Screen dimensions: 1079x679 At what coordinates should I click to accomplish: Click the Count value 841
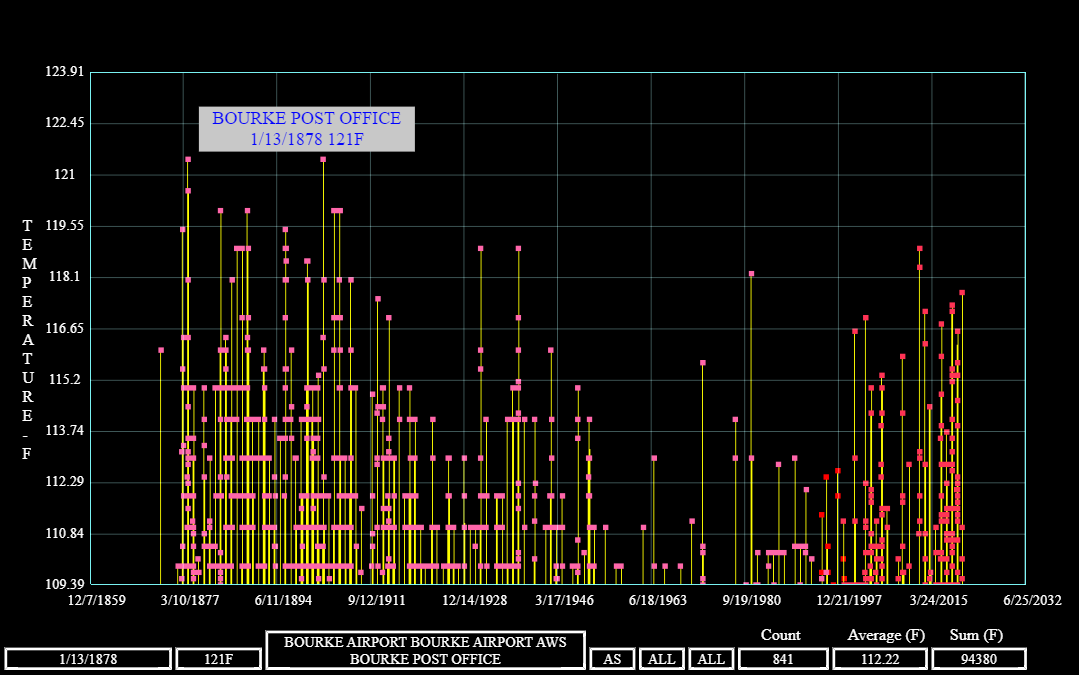[782, 659]
